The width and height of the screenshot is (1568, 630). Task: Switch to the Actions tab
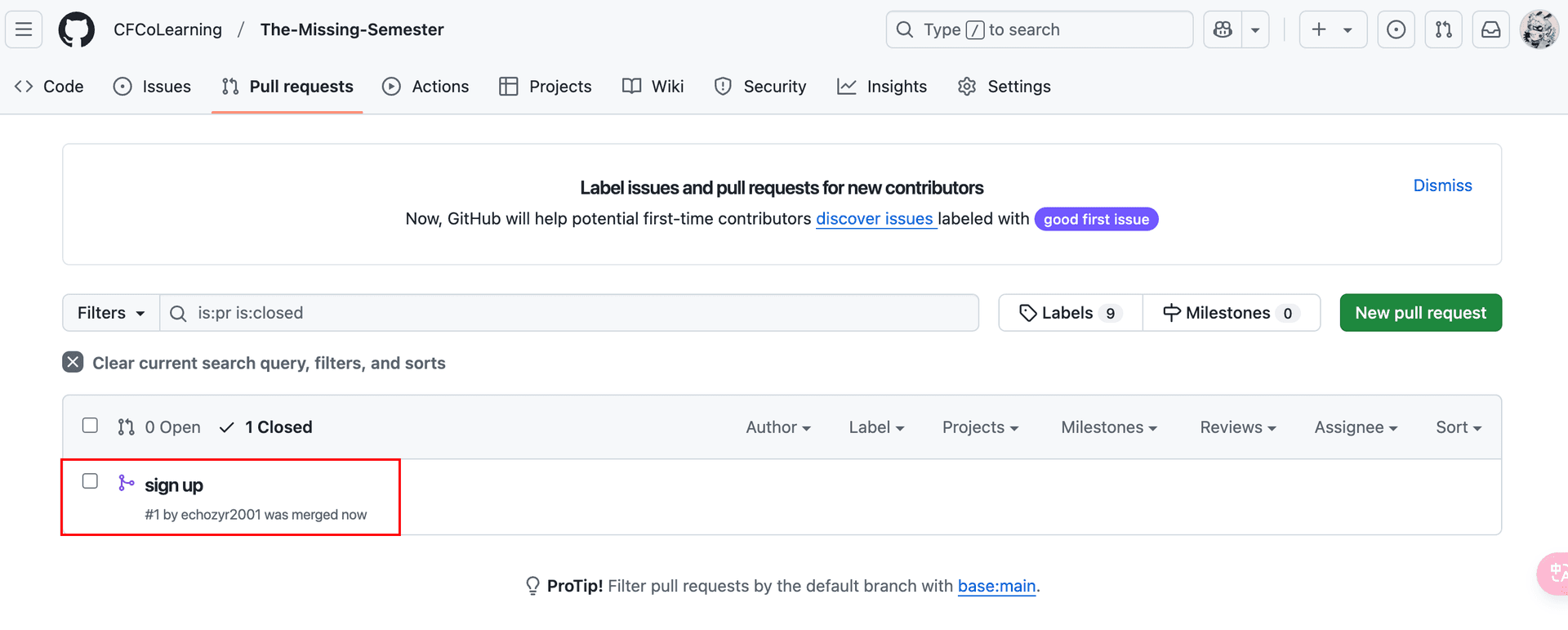pos(425,87)
